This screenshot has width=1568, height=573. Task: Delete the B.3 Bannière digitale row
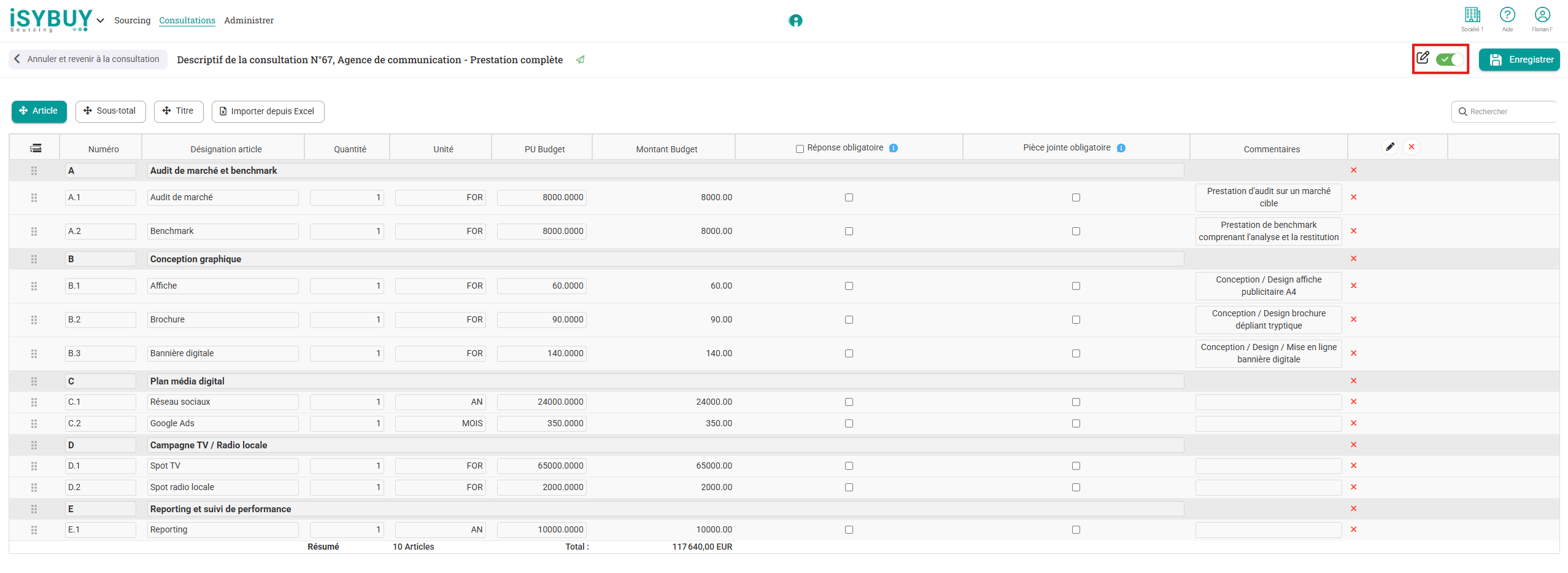[1354, 353]
